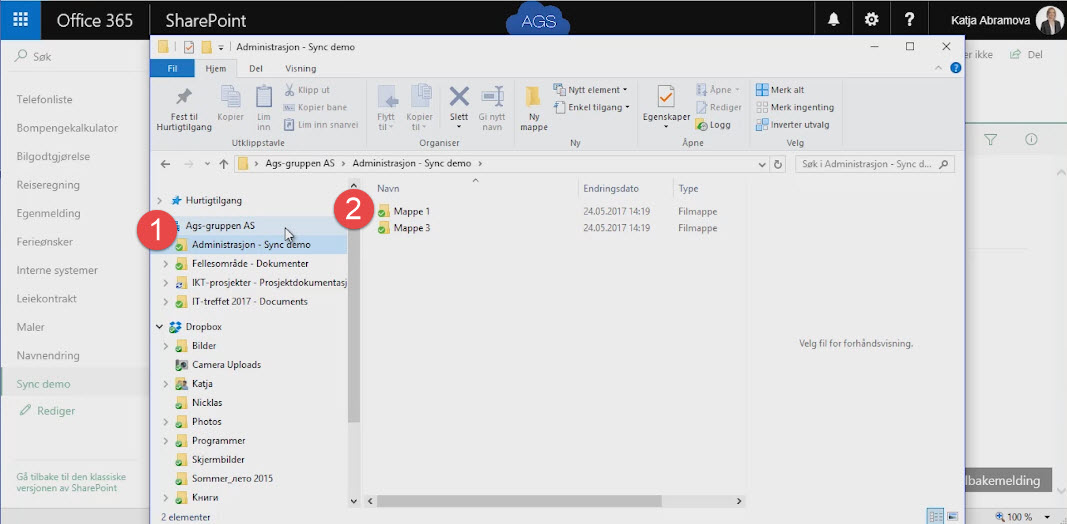Open the Office 365 app launcher grid

(20, 20)
